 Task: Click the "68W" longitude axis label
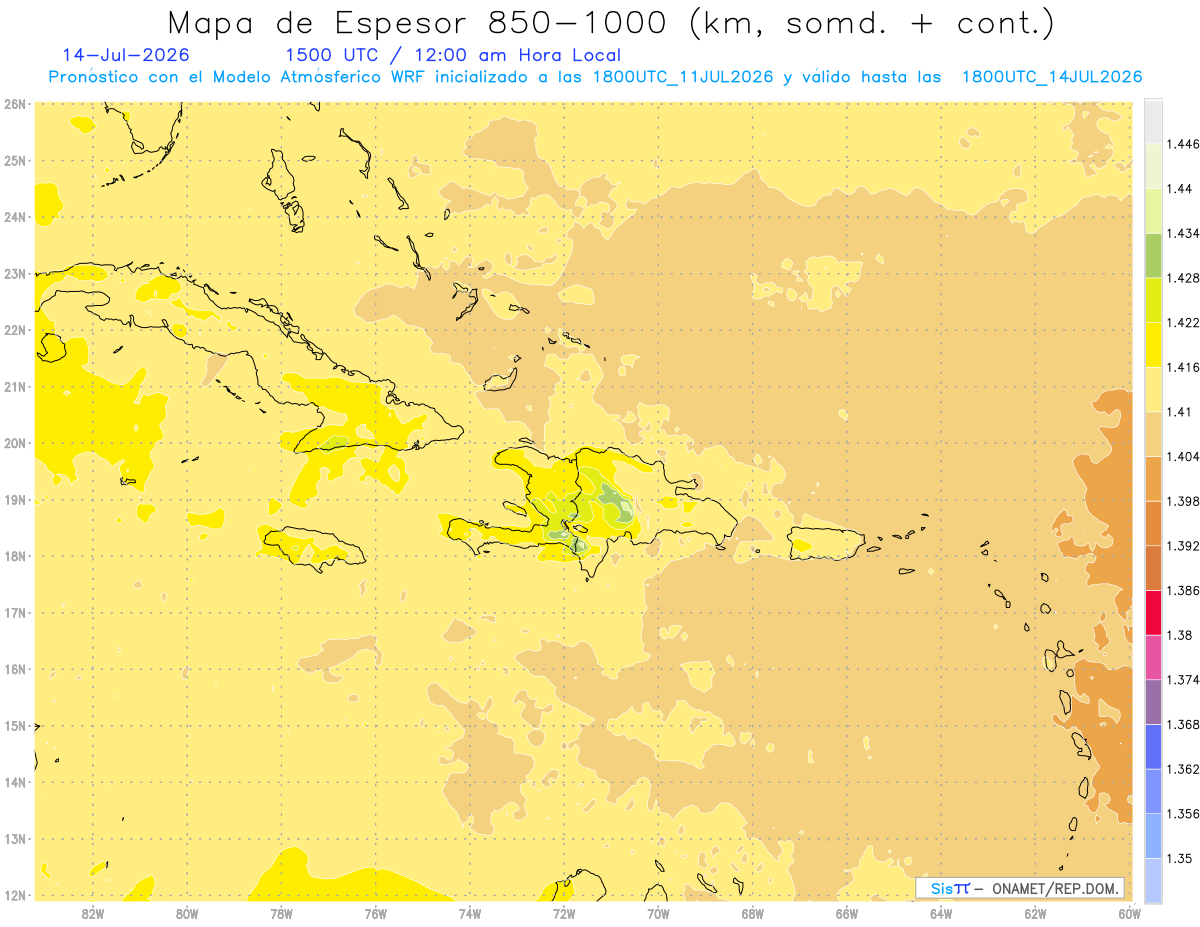point(753,914)
